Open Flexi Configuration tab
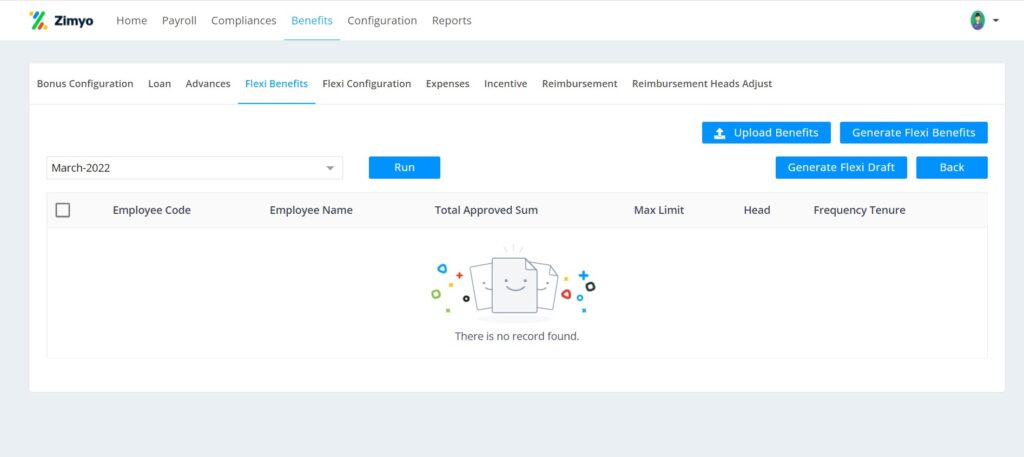 (366, 84)
